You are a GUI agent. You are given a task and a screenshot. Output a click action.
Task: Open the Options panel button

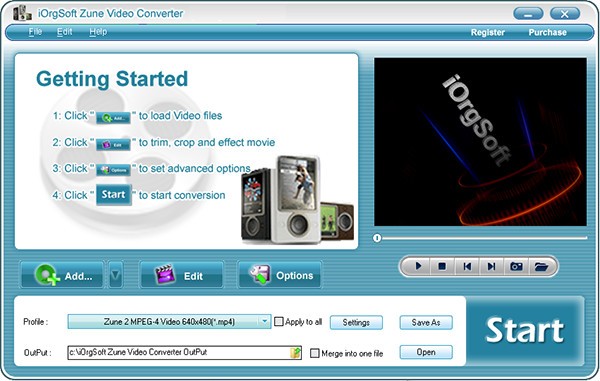pyautogui.click(x=279, y=275)
